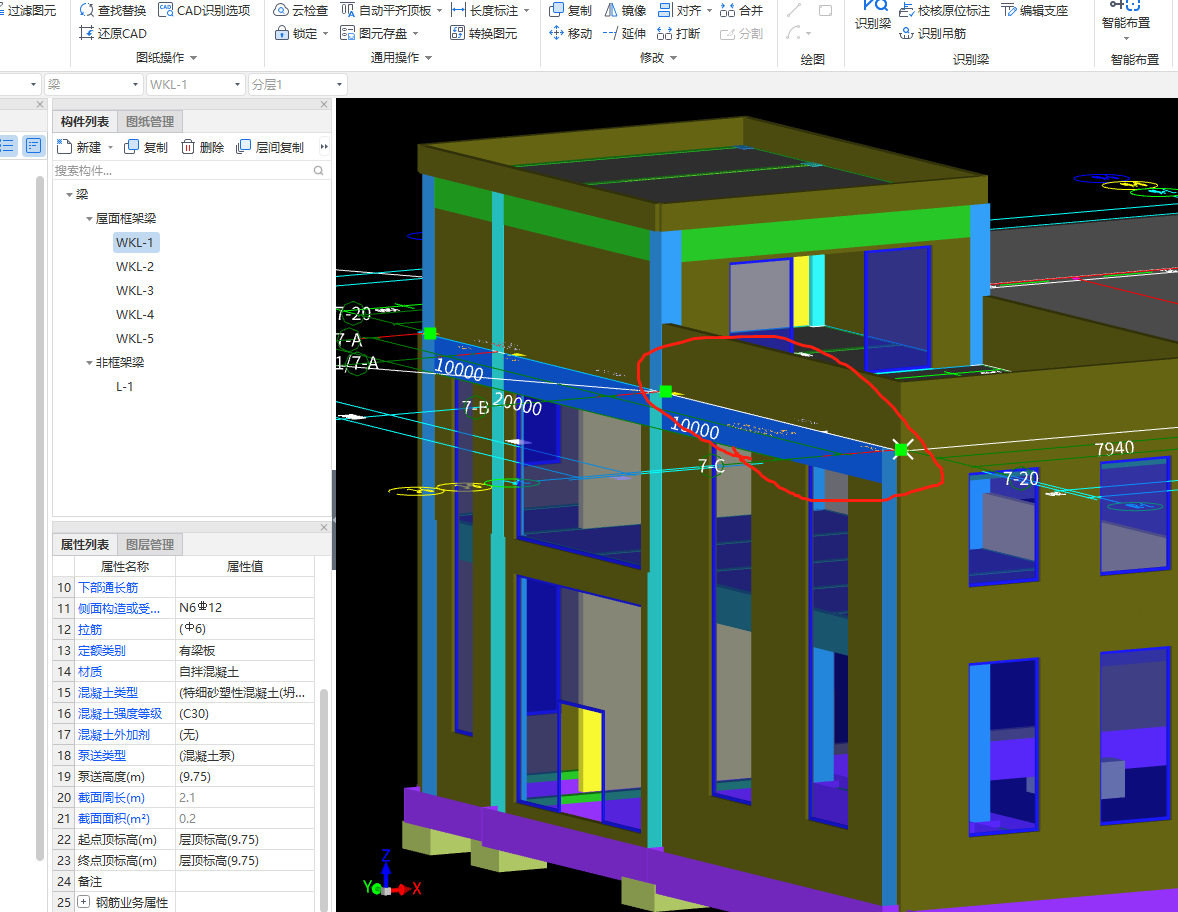Collapse the 梁 tree node

click(x=69, y=195)
